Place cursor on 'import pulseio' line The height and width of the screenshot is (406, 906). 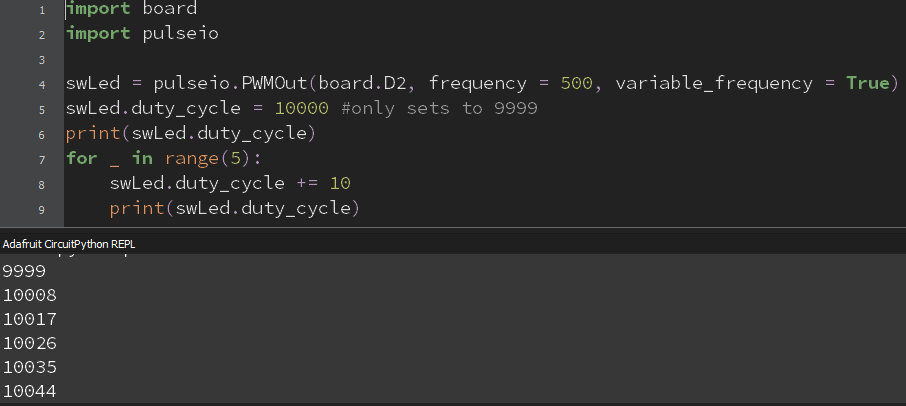pos(142,33)
